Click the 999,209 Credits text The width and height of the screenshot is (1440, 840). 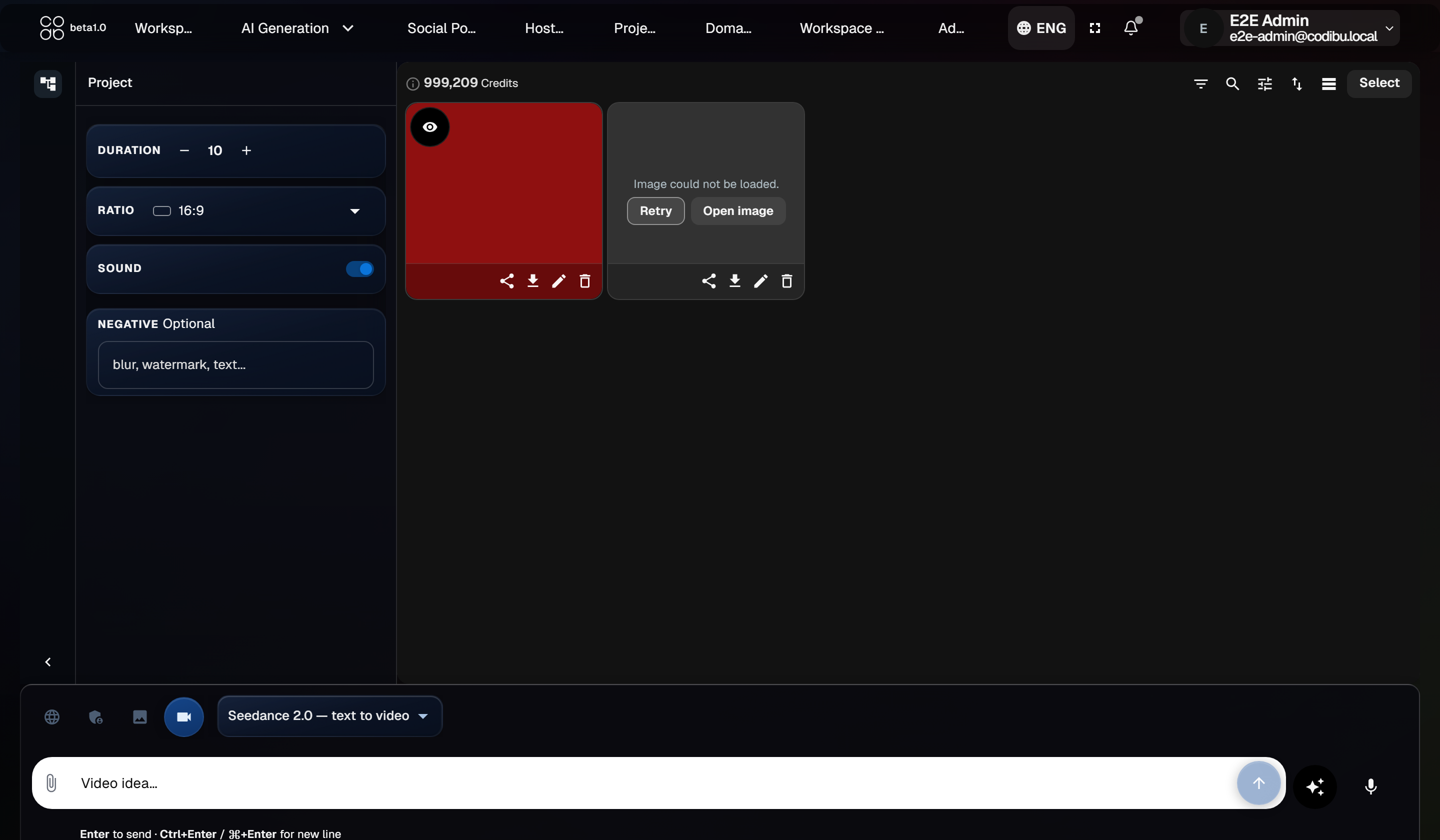(x=470, y=83)
